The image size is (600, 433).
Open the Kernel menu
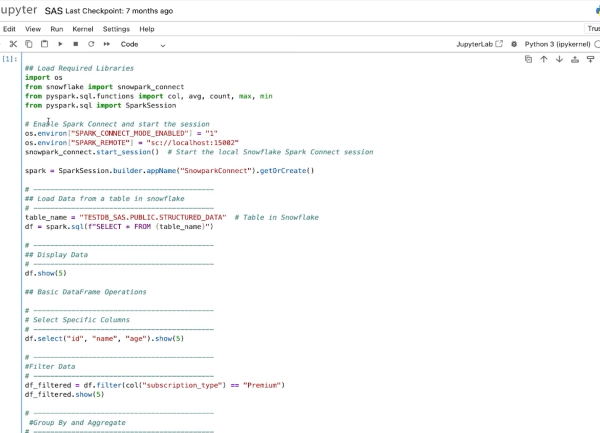[83, 29]
